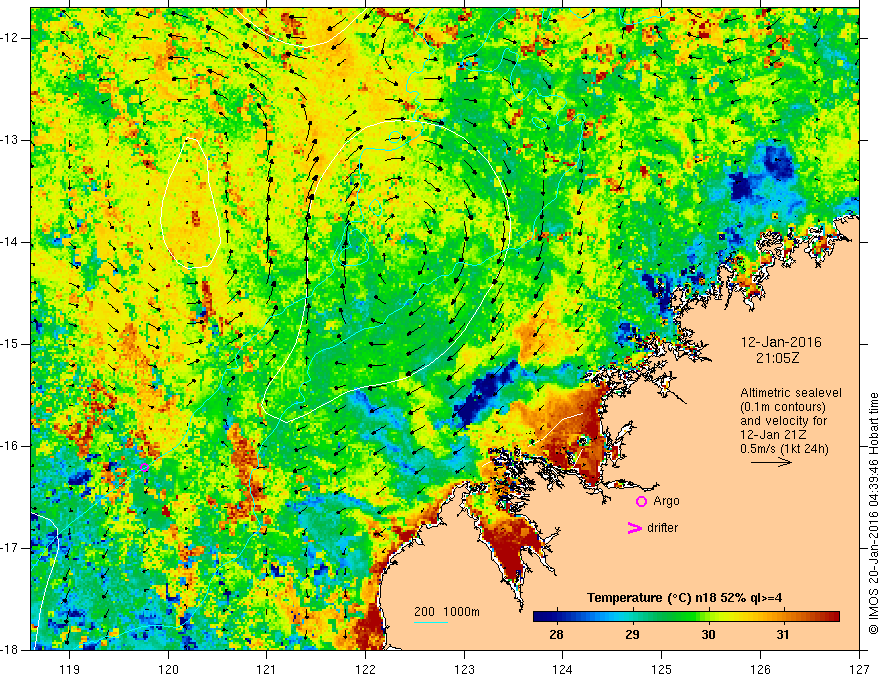Click the color bar label "31"

tap(783, 635)
